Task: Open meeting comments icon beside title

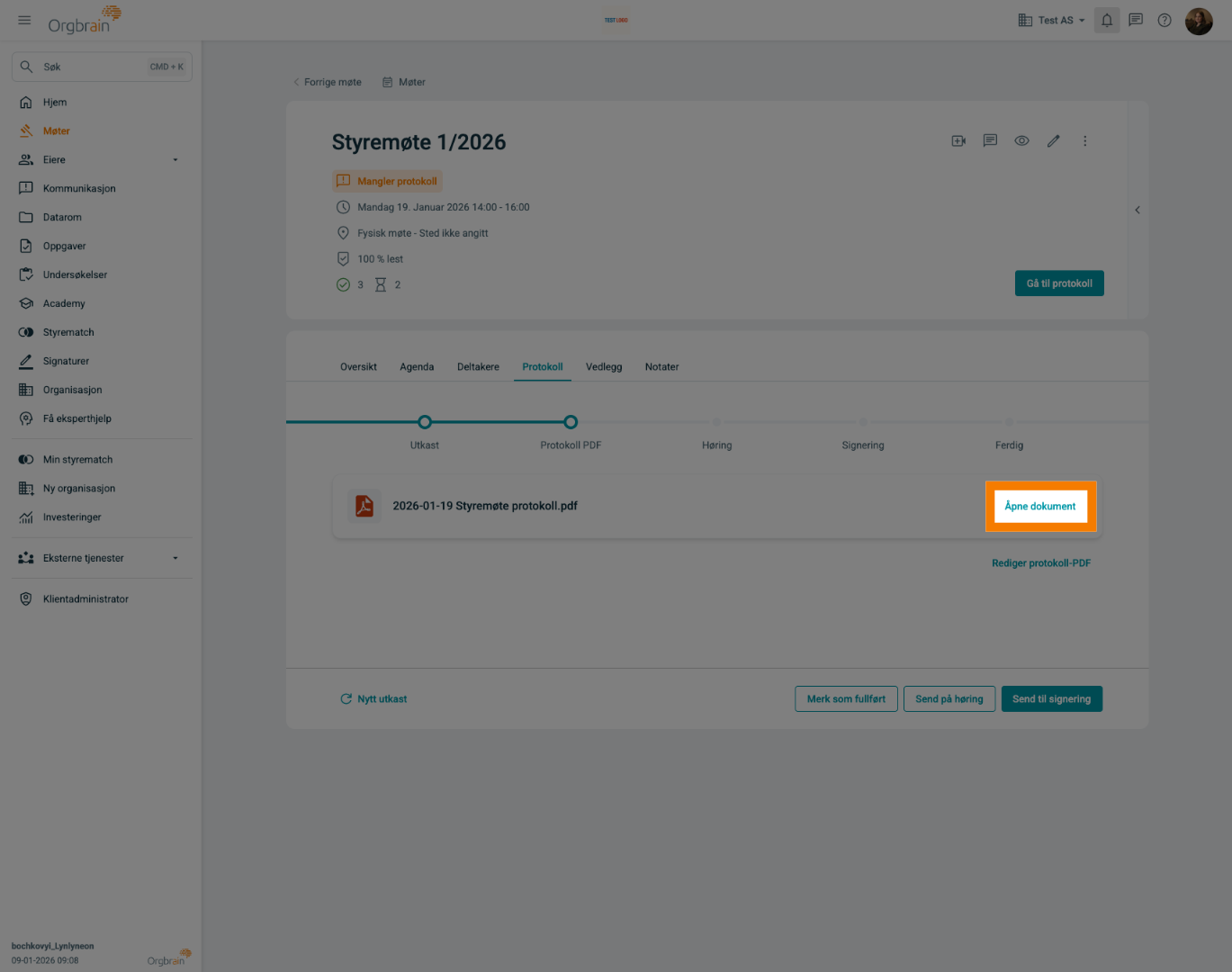Action: (990, 141)
